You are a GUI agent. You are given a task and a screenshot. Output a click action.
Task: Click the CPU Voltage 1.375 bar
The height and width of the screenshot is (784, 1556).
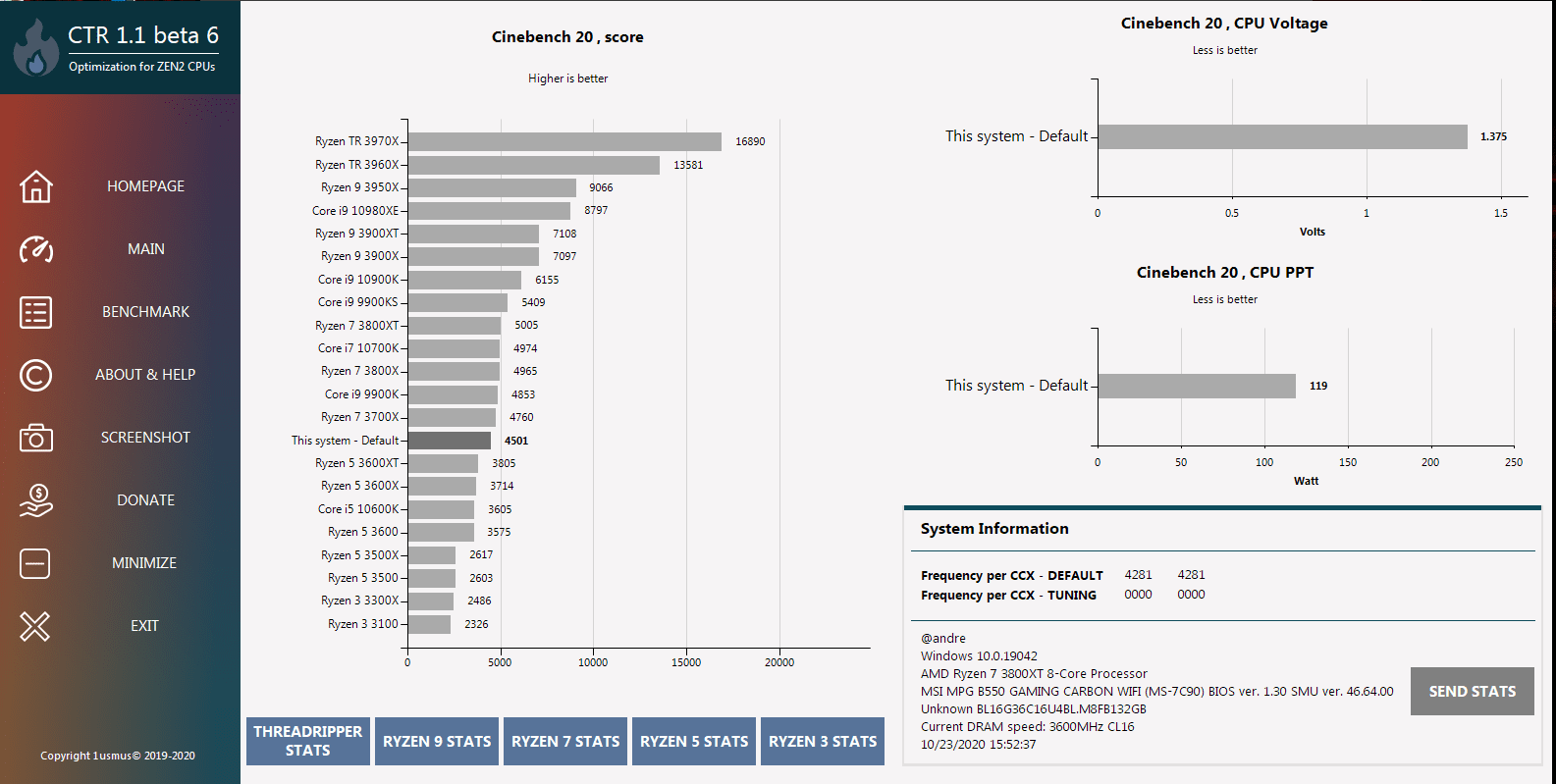pos(1283,136)
